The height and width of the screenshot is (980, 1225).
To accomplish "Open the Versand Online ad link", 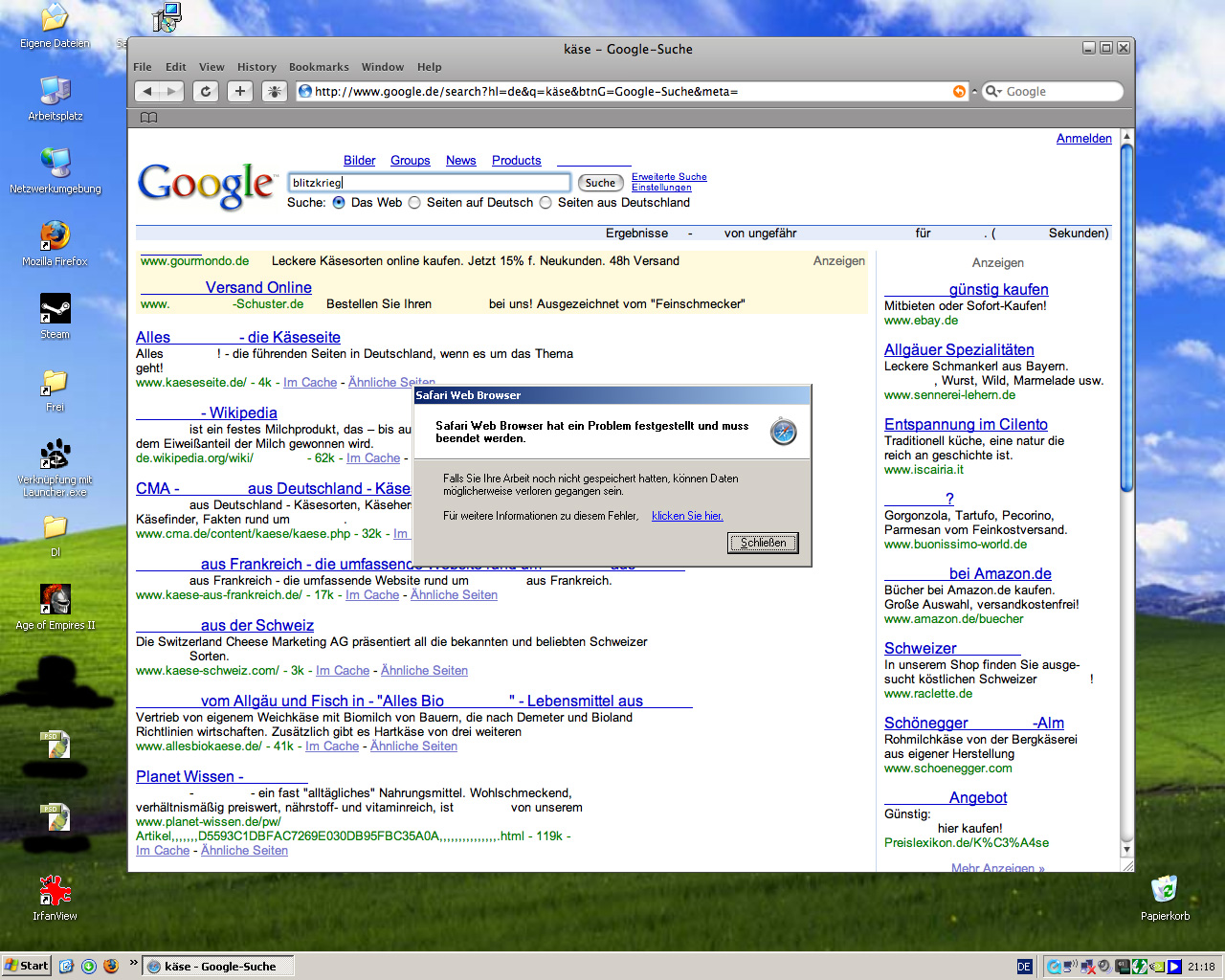I will tap(226, 287).
